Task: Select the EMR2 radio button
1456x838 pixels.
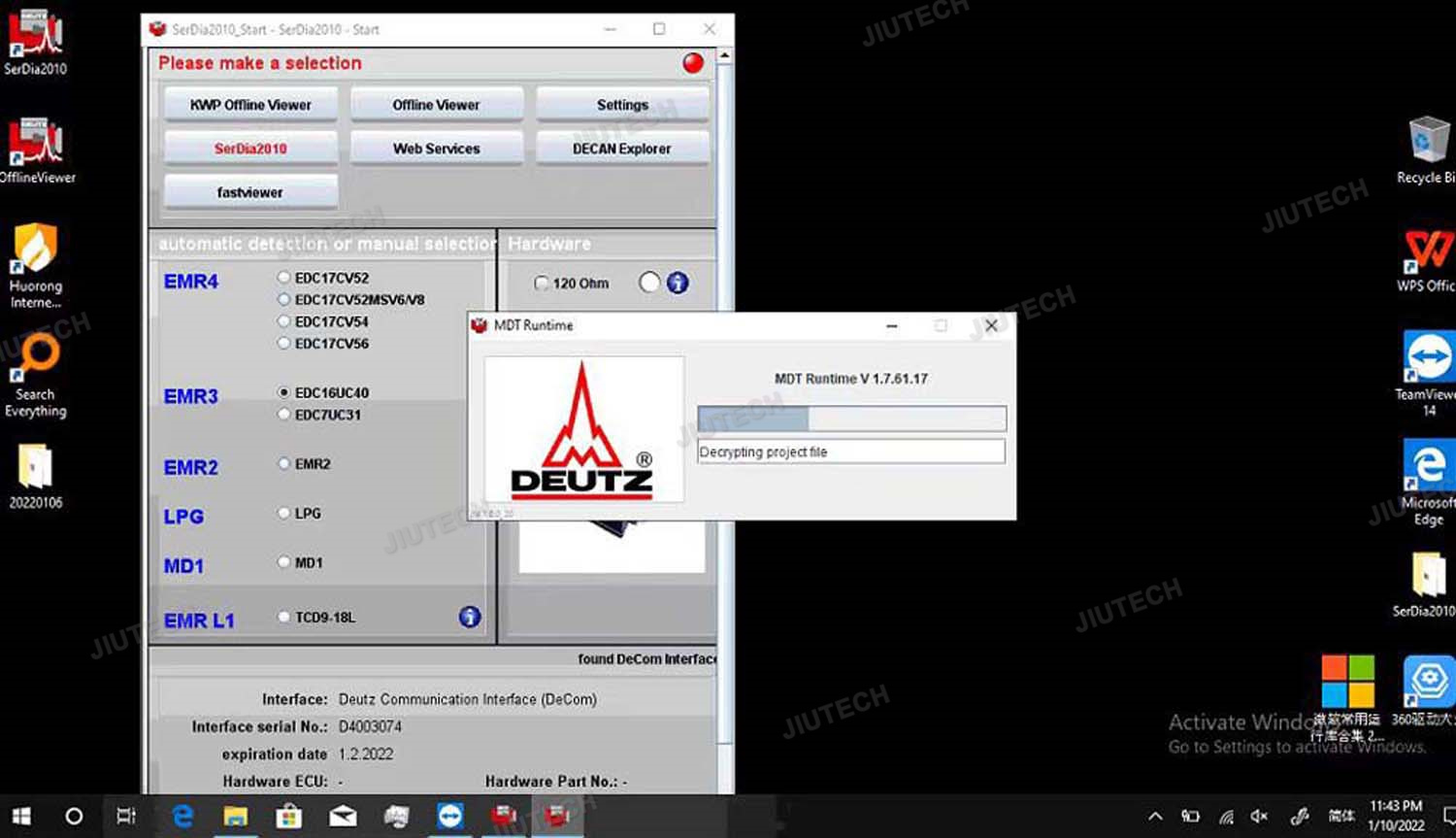Action: (283, 464)
